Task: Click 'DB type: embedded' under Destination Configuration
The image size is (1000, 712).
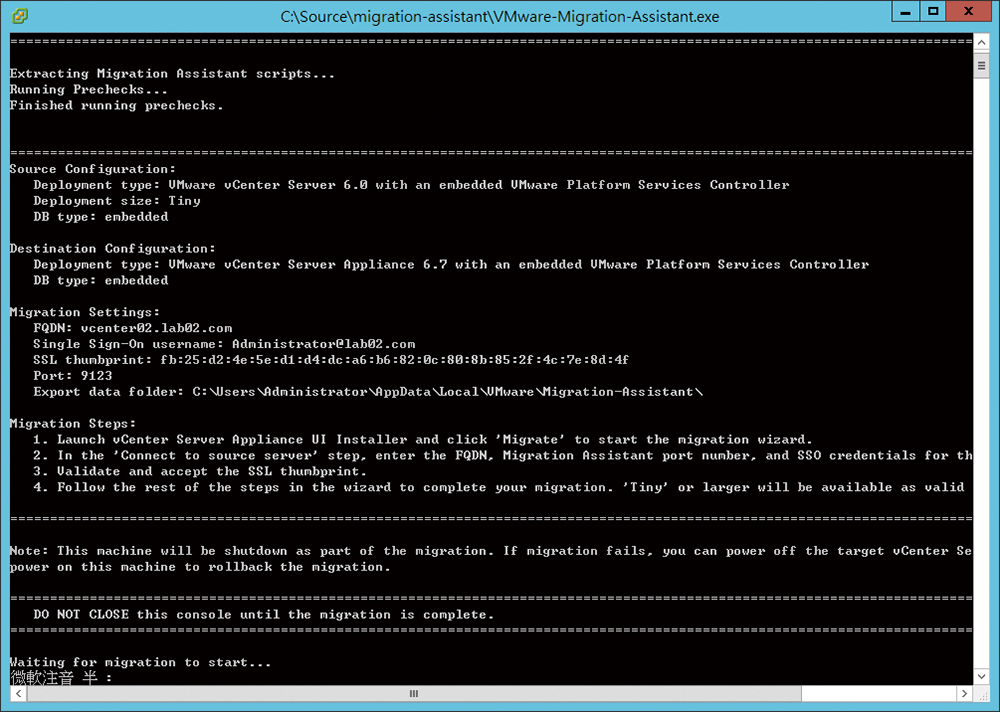Action: 101,281
